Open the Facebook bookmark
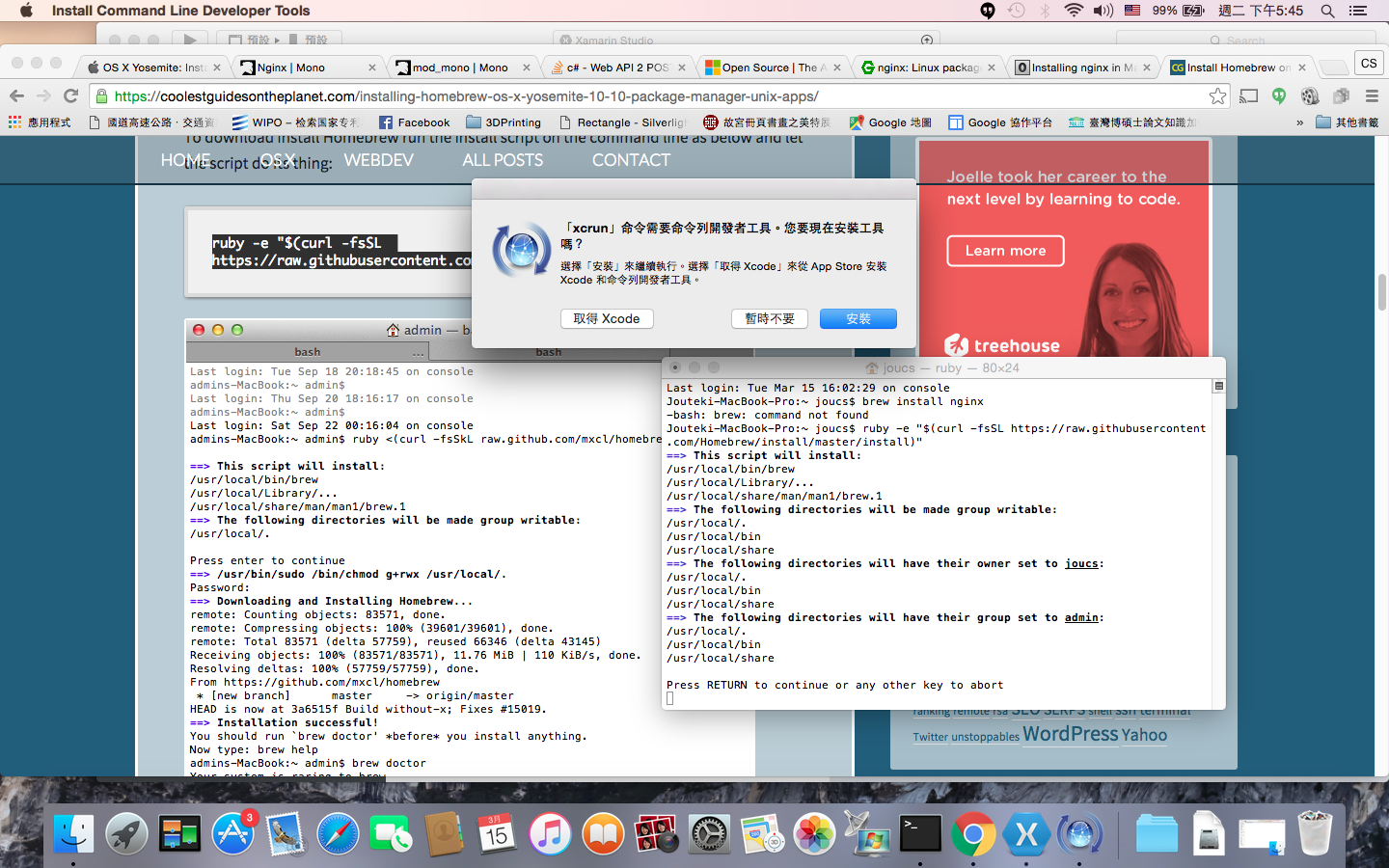 [414, 122]
